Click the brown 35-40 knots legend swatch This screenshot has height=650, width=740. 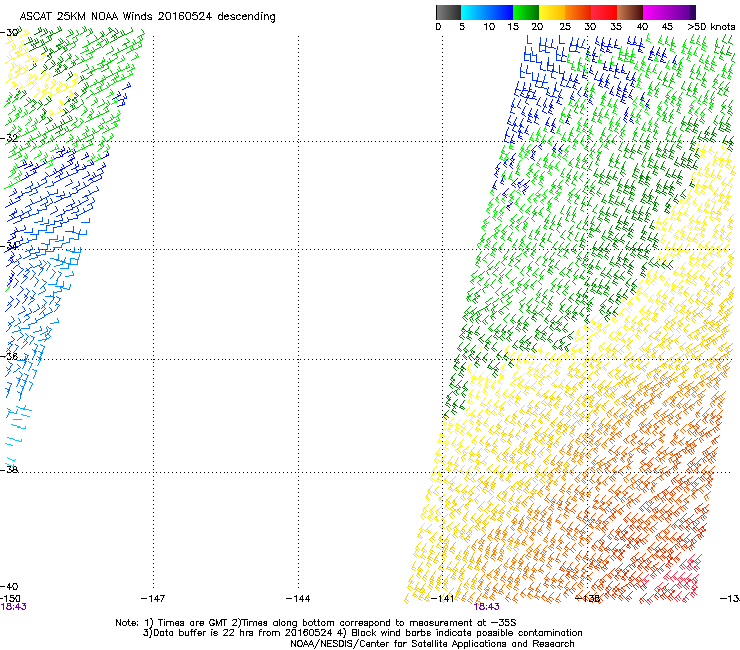(x=630, y=12)
